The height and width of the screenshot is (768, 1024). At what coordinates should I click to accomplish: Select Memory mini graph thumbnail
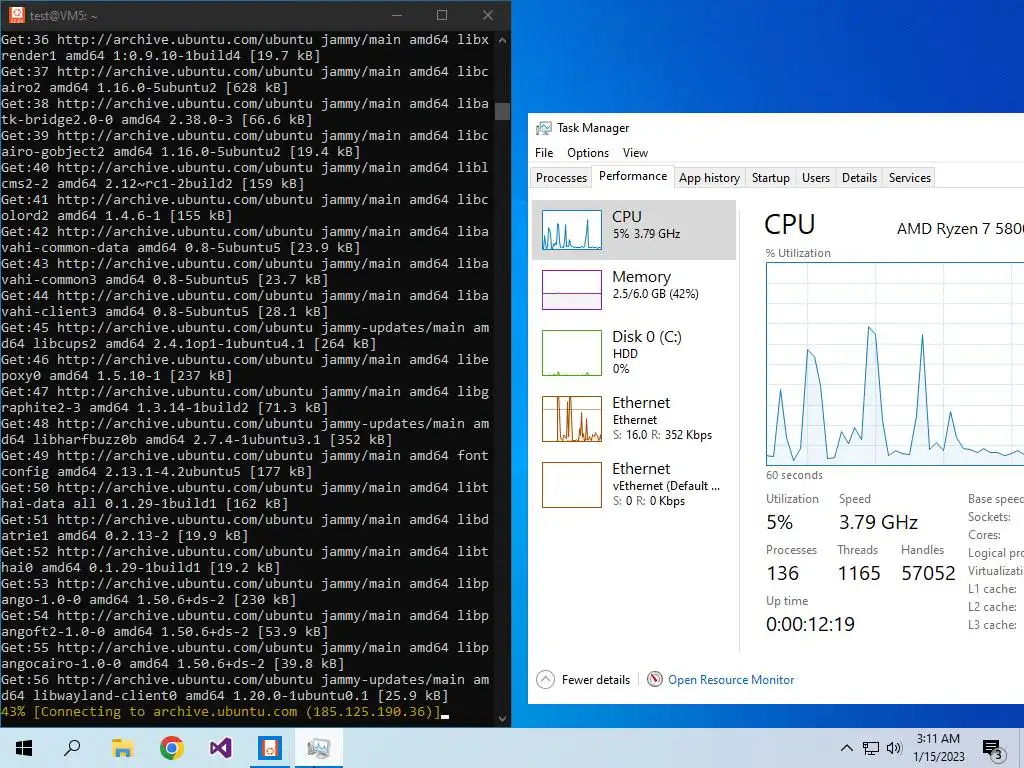[x=571, y=290]
